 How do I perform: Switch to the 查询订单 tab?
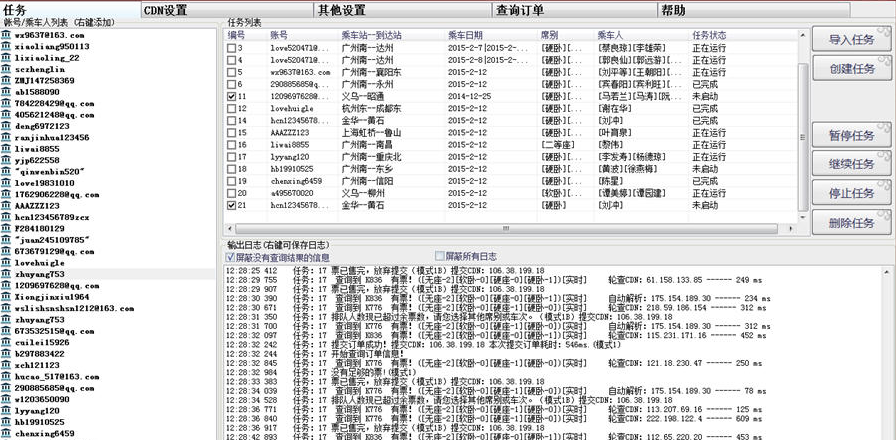pos(520,10)
